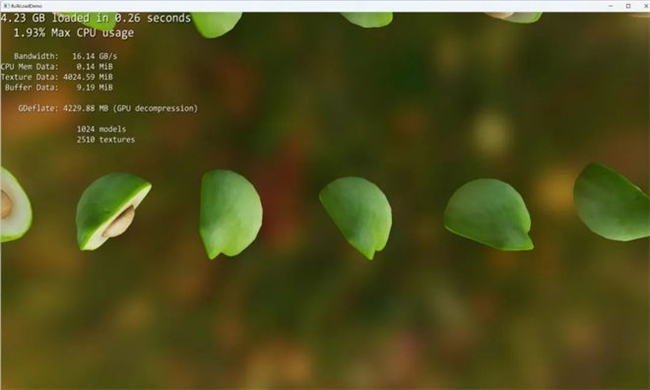Click the BulkLoadDemo window title text

pos(27,6)
